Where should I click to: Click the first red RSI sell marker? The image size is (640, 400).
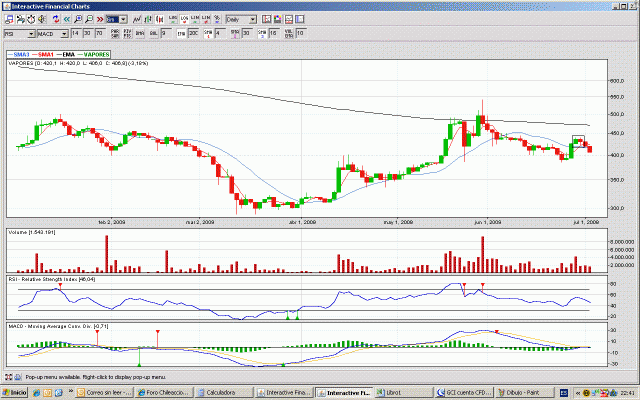click(60, 287)
